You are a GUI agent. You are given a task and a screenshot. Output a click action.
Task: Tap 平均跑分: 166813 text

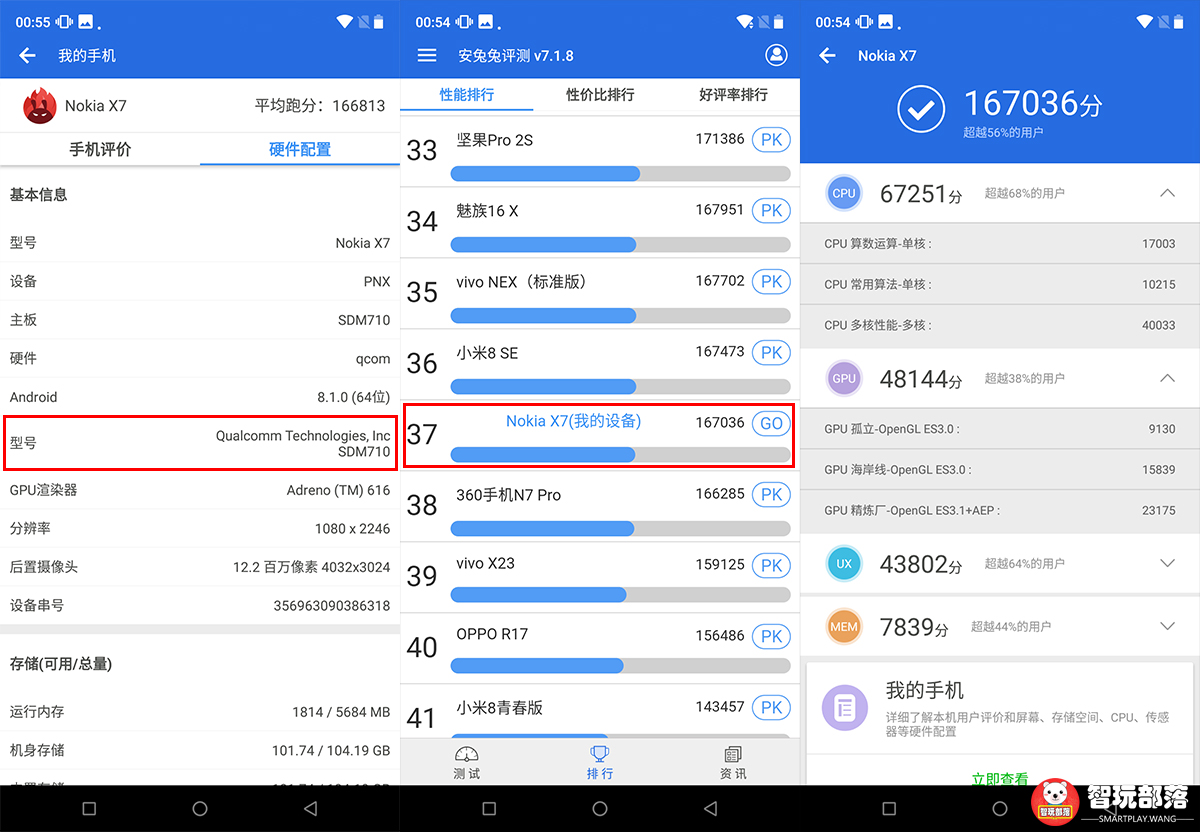(320, 106)
